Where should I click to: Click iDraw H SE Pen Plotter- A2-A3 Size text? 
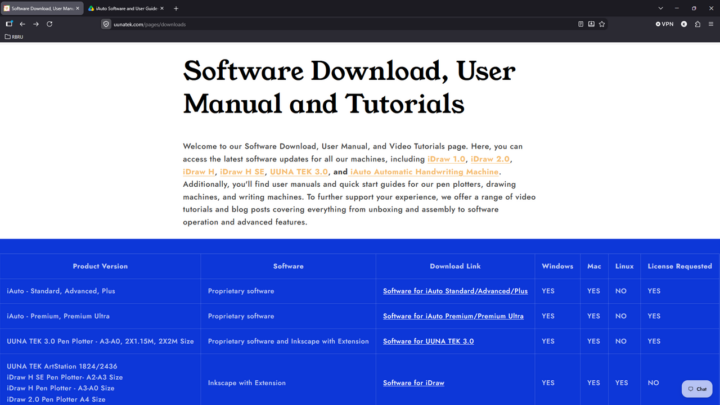pos(65,377)
